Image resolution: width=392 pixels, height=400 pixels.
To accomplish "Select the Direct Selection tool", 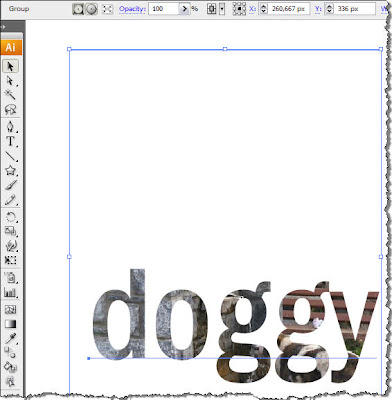I will 10,81.
